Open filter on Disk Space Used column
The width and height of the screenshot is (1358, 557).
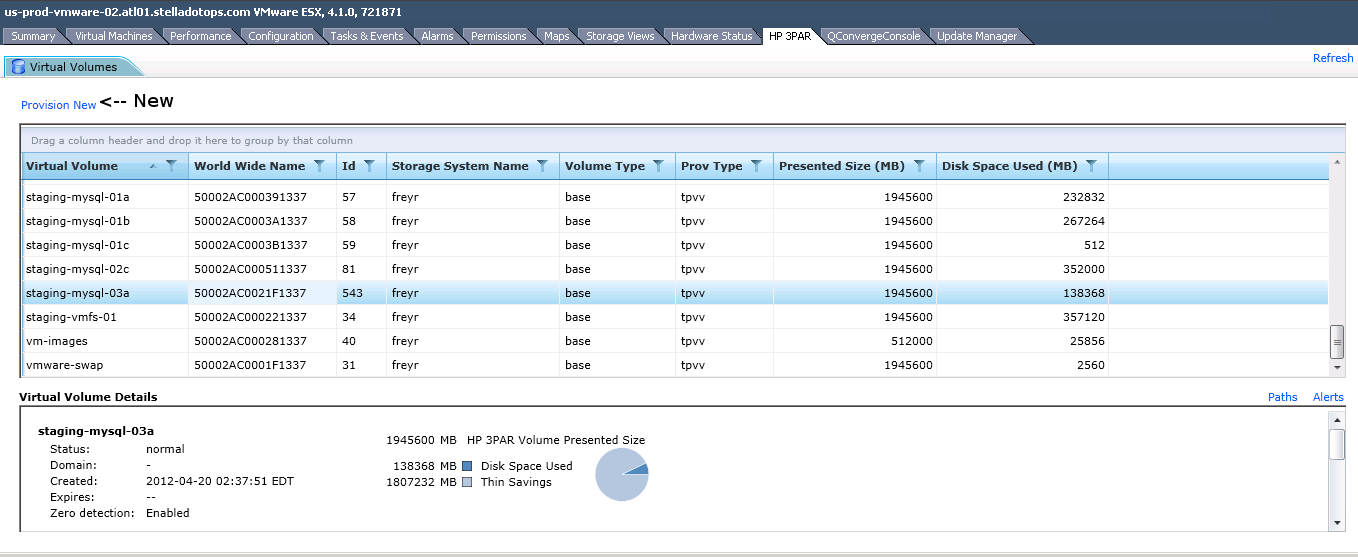1091,166
